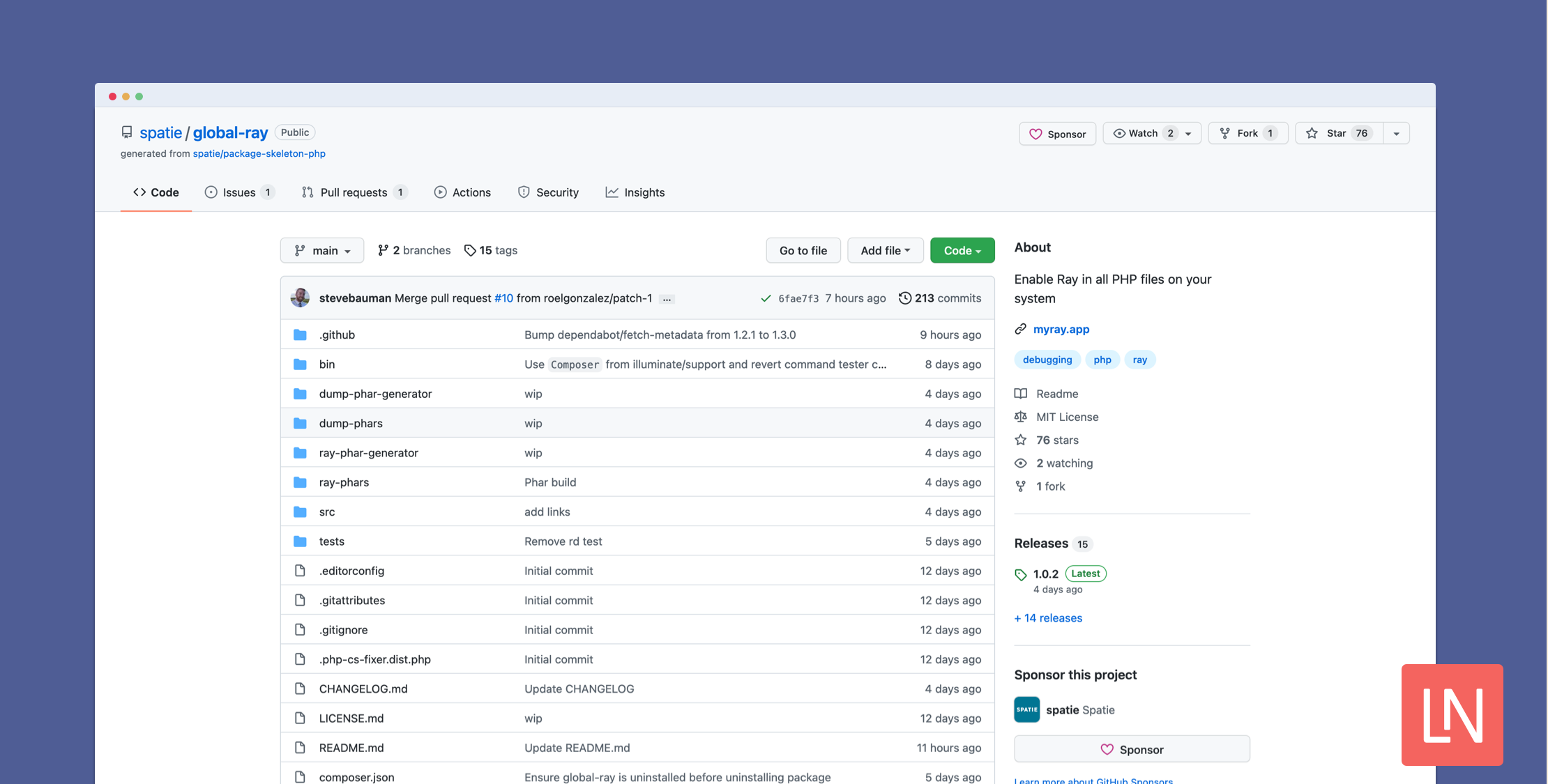The width and height of the screenshot is (1548, 784).
Task: Open the .gitattributes file
Action: (x=352, y=600)
